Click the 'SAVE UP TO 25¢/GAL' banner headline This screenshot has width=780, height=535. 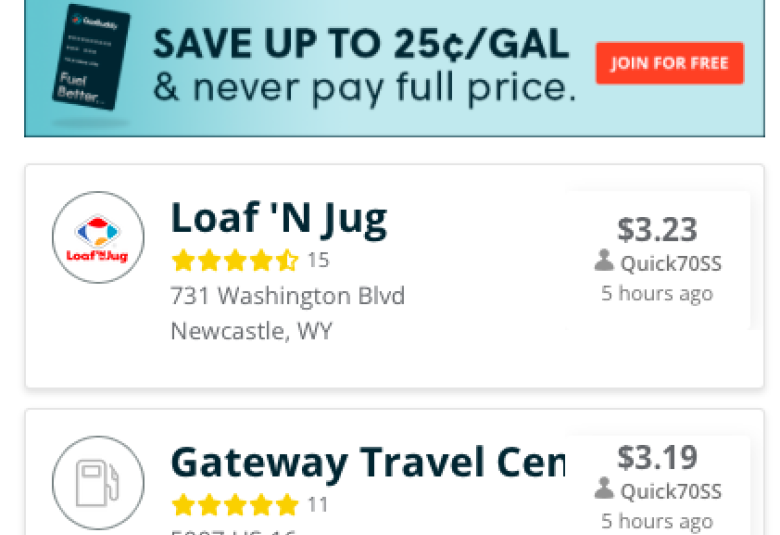pyautogui.click(x=361, y=44)
